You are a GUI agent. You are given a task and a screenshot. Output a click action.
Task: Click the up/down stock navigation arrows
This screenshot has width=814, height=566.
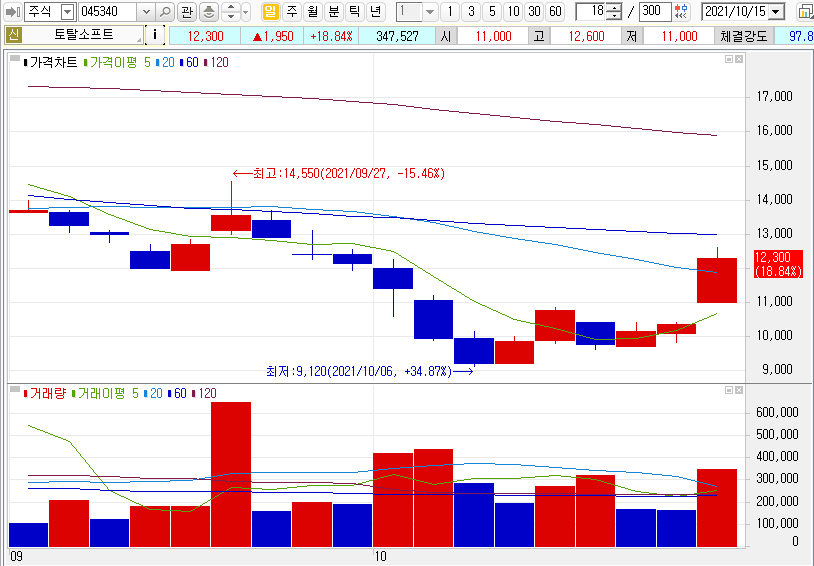230,11
